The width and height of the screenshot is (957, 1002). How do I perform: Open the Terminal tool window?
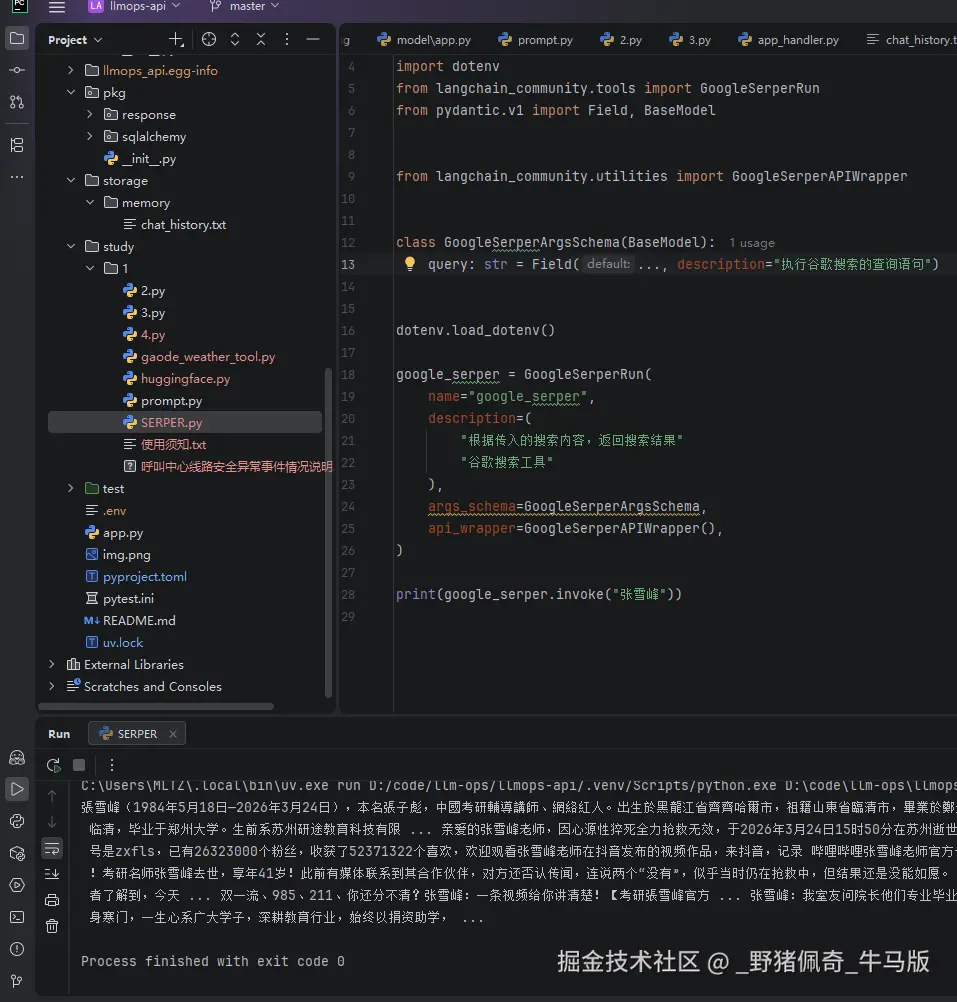pos(17,917)
